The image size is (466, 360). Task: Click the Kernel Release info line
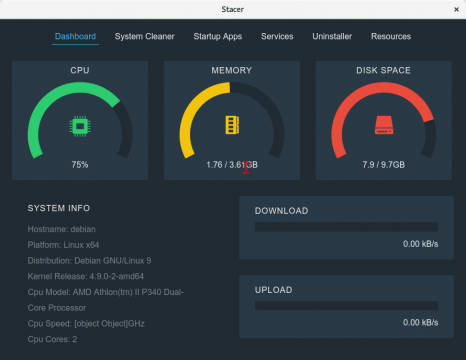(x=86, y=276)
